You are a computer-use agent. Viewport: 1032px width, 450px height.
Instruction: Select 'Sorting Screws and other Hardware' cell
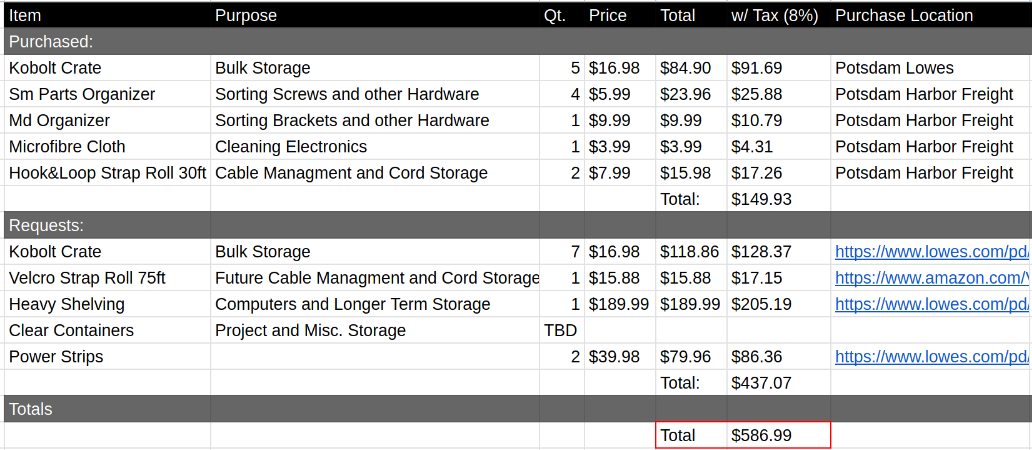[x=375, y=94]
